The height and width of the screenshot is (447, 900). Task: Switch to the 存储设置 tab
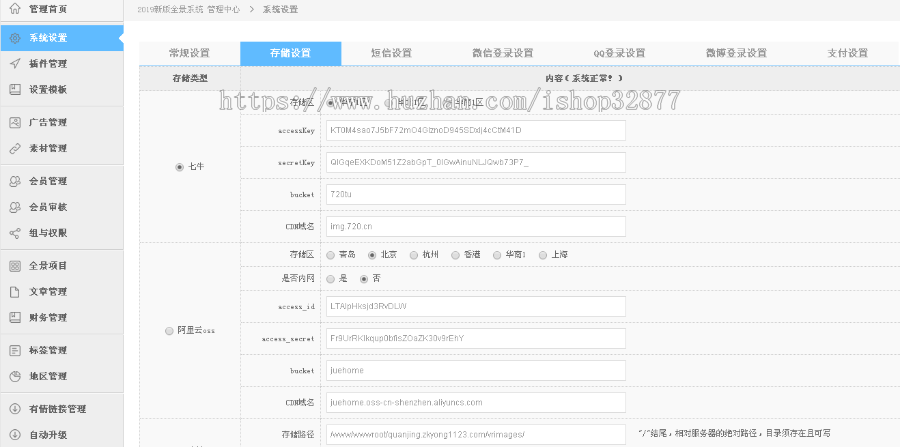click(290, 53)
